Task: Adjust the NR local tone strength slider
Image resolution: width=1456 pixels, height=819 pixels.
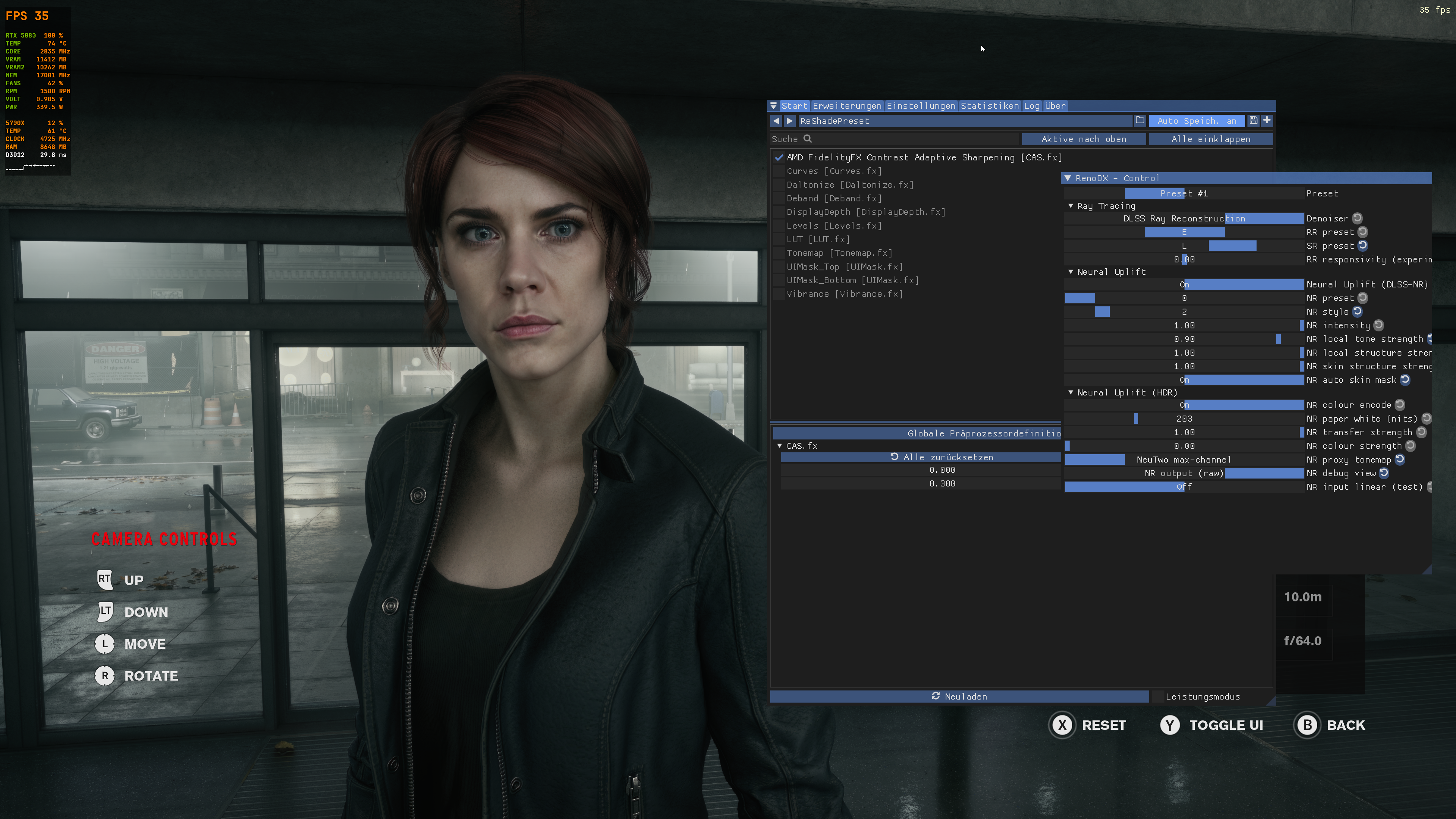Action: (1184, 339)
